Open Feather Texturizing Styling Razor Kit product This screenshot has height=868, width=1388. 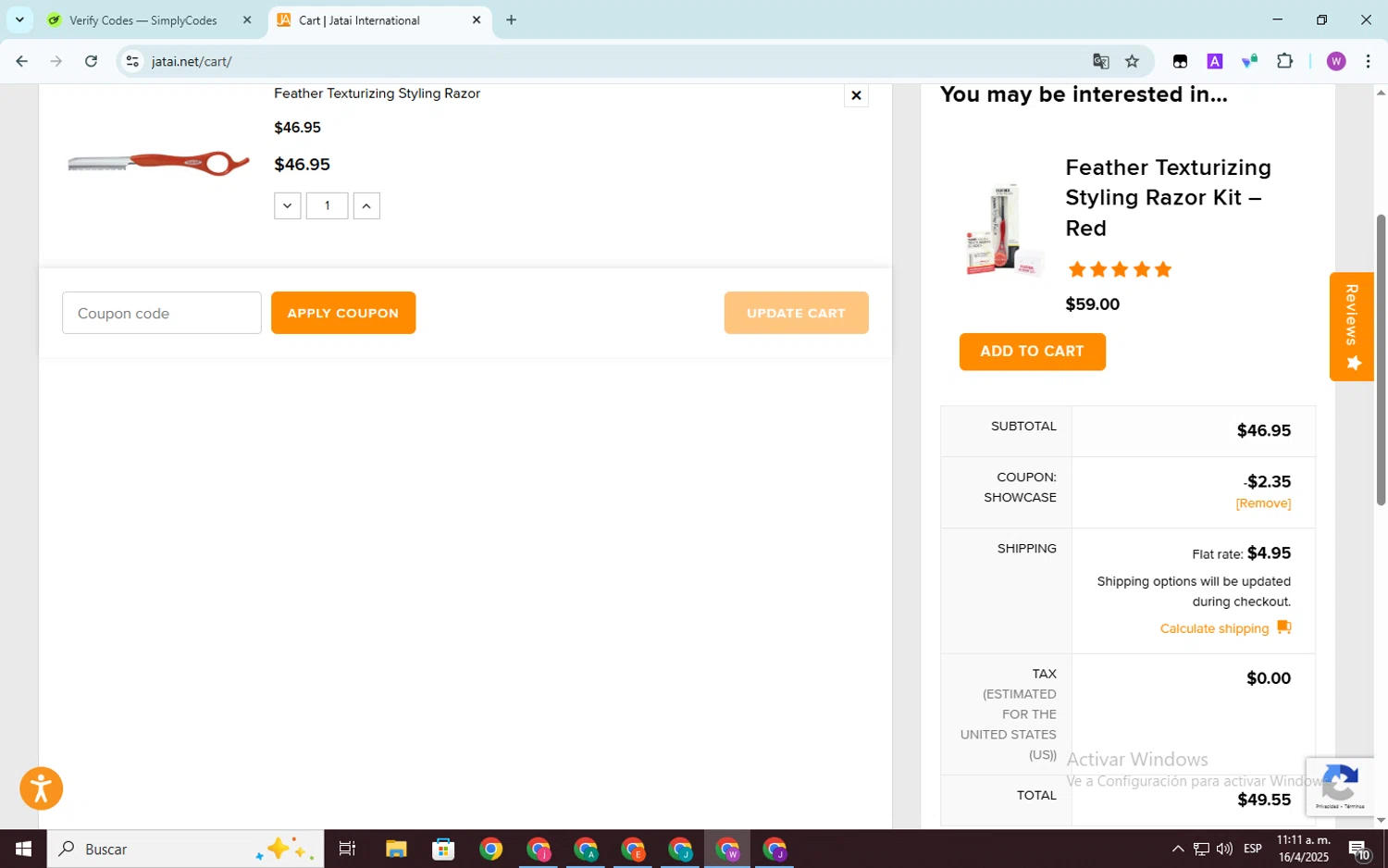coord(1168,197)
